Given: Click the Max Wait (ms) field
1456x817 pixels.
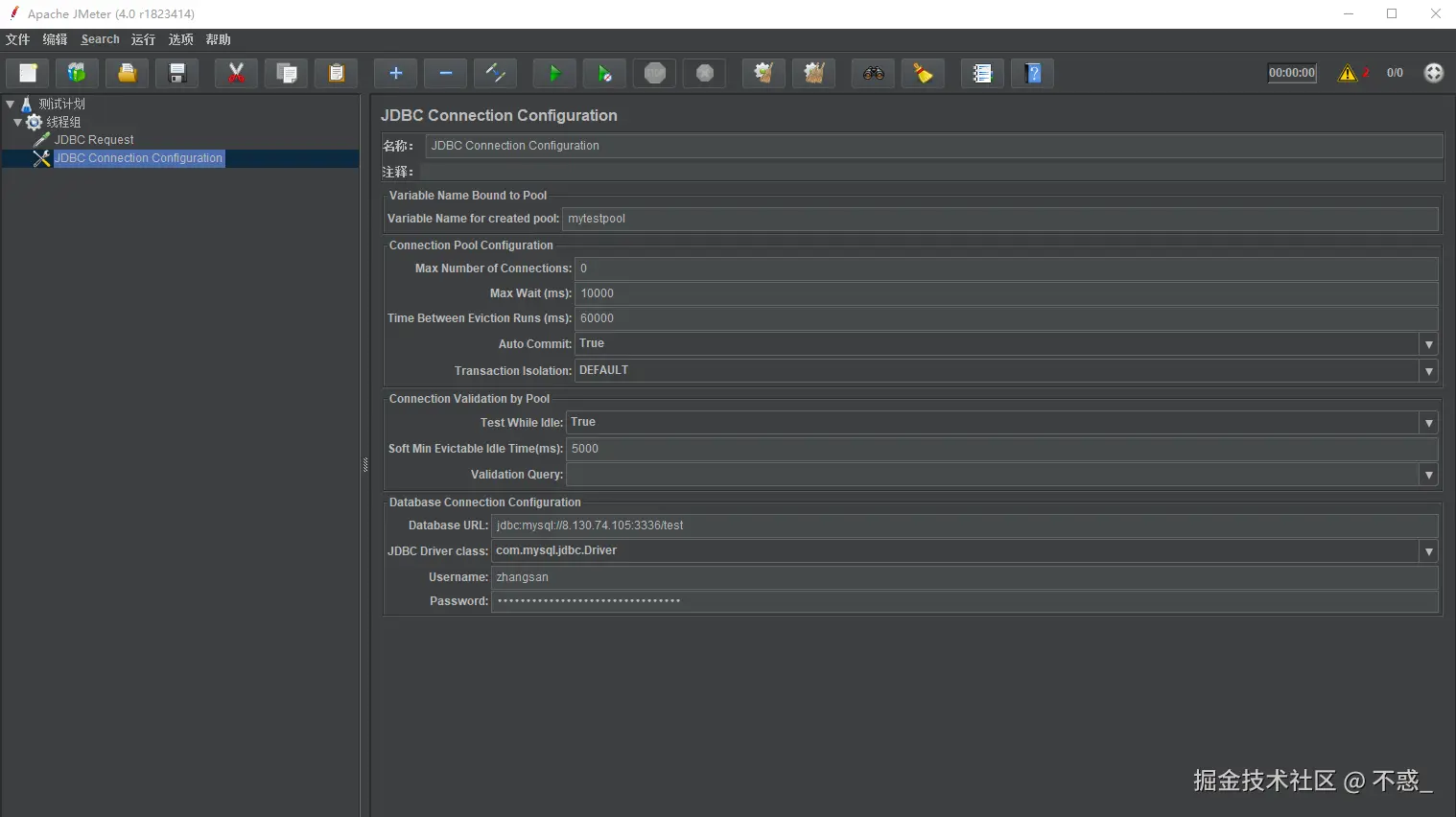Looking at the screenshot, I should click(x=1006, y=293).
